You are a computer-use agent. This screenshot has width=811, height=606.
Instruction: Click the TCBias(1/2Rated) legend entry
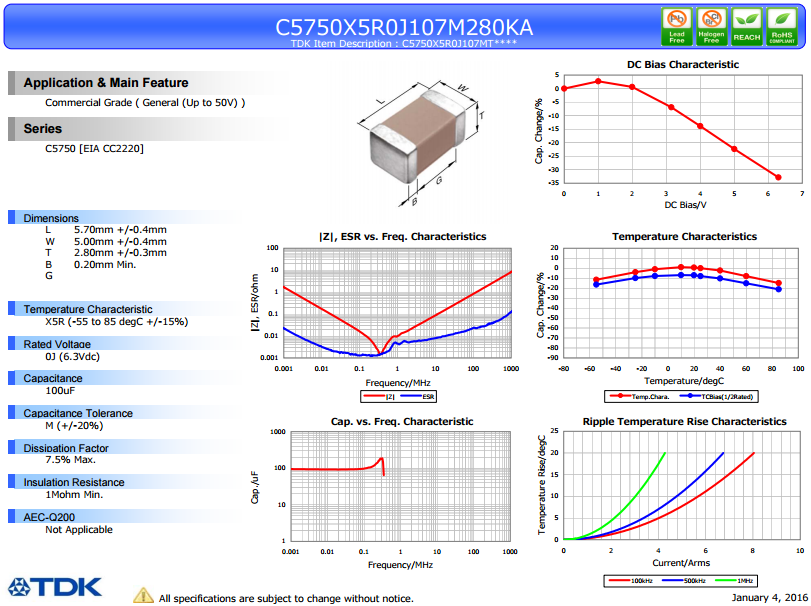[716, 397]
